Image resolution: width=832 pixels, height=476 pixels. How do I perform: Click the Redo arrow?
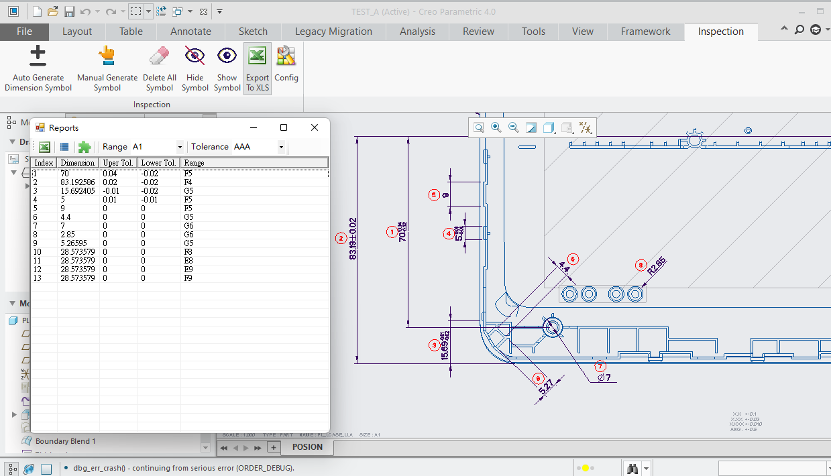pos(110,11)
